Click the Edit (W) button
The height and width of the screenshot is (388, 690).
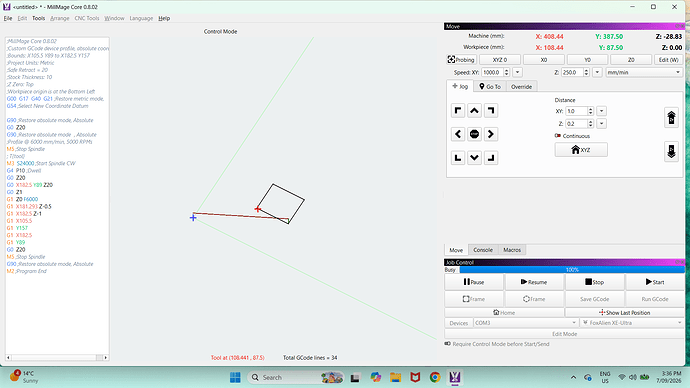click(x=668, y=59)
